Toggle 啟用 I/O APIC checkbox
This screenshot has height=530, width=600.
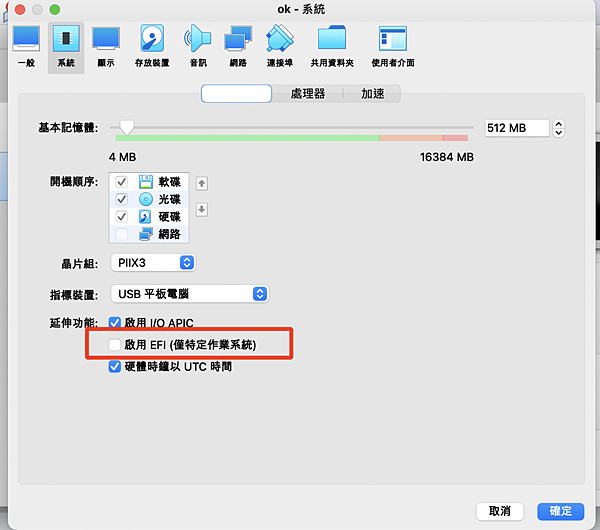(x=115, y=323)
